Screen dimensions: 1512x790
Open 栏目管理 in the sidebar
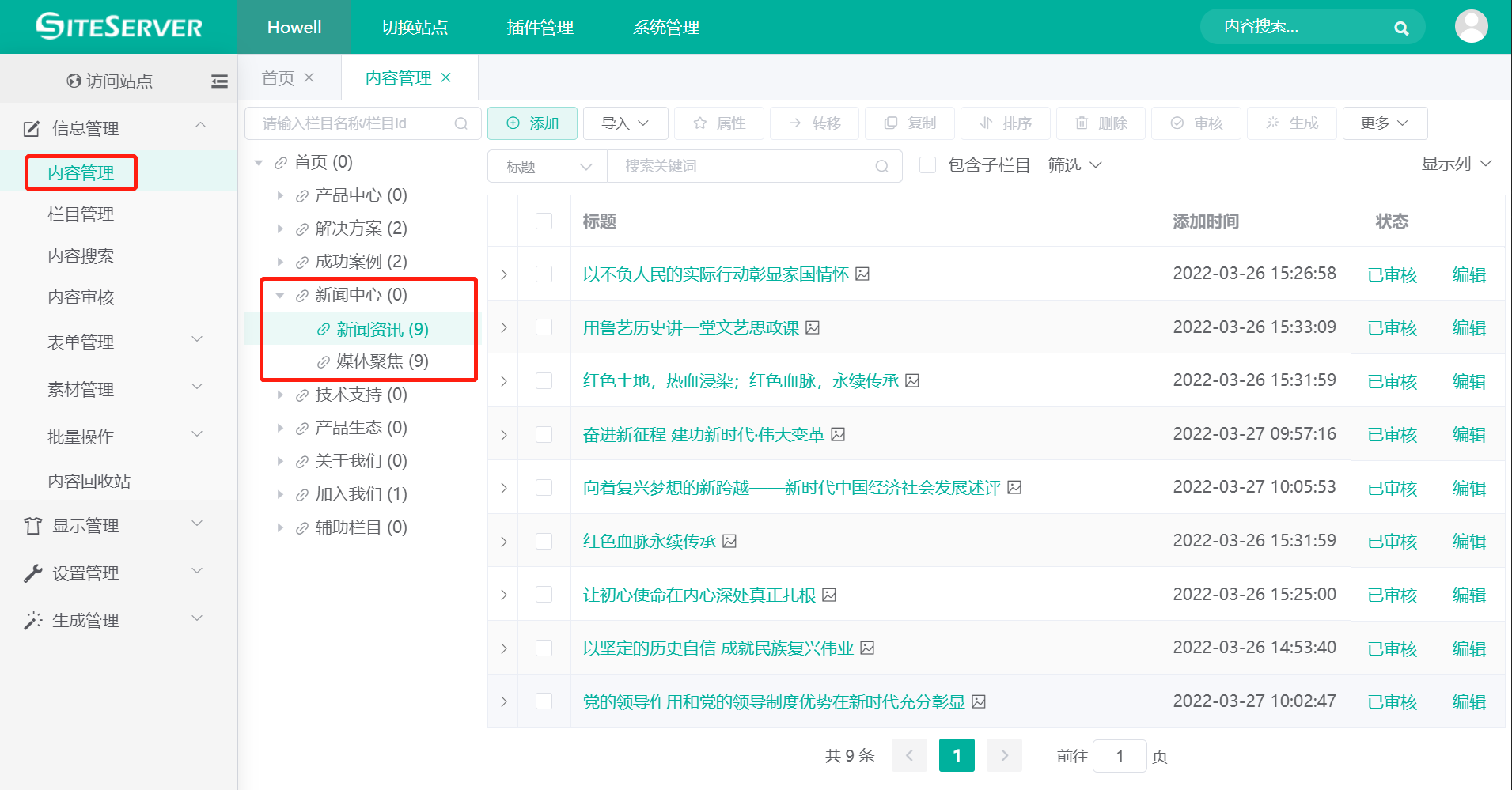pos(81,214)
